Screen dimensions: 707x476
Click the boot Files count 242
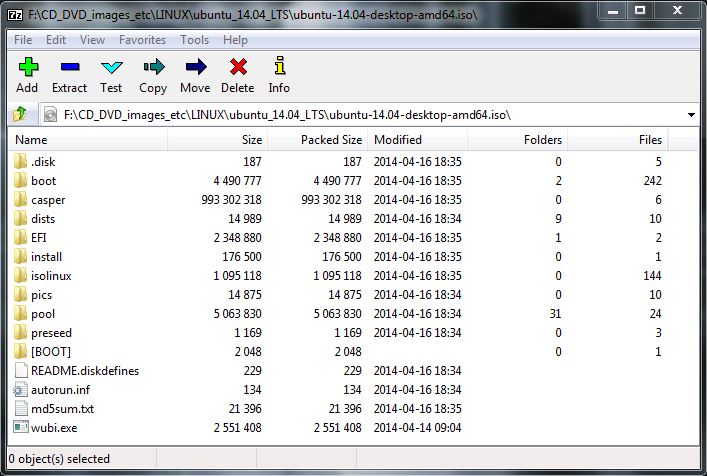click(x=652, y=180)
